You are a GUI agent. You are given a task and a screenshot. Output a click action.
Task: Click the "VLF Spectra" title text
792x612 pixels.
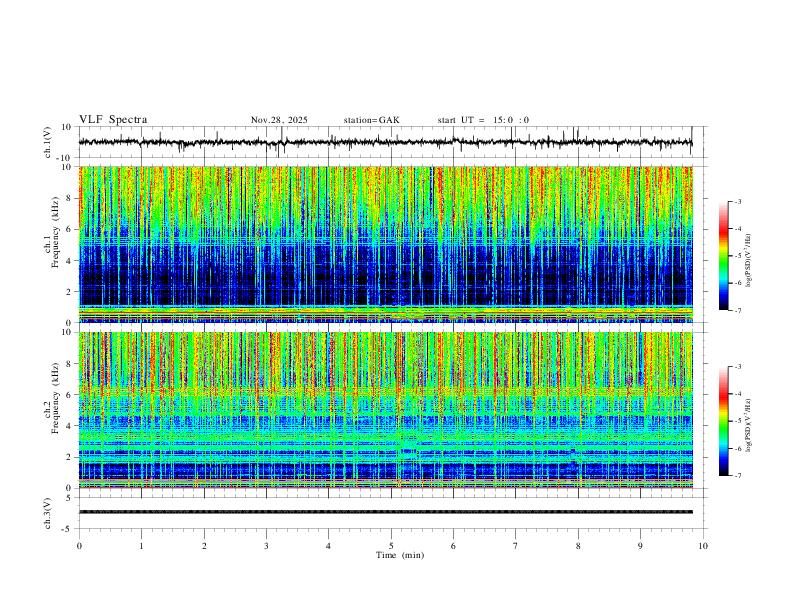[x=113, y=120]
